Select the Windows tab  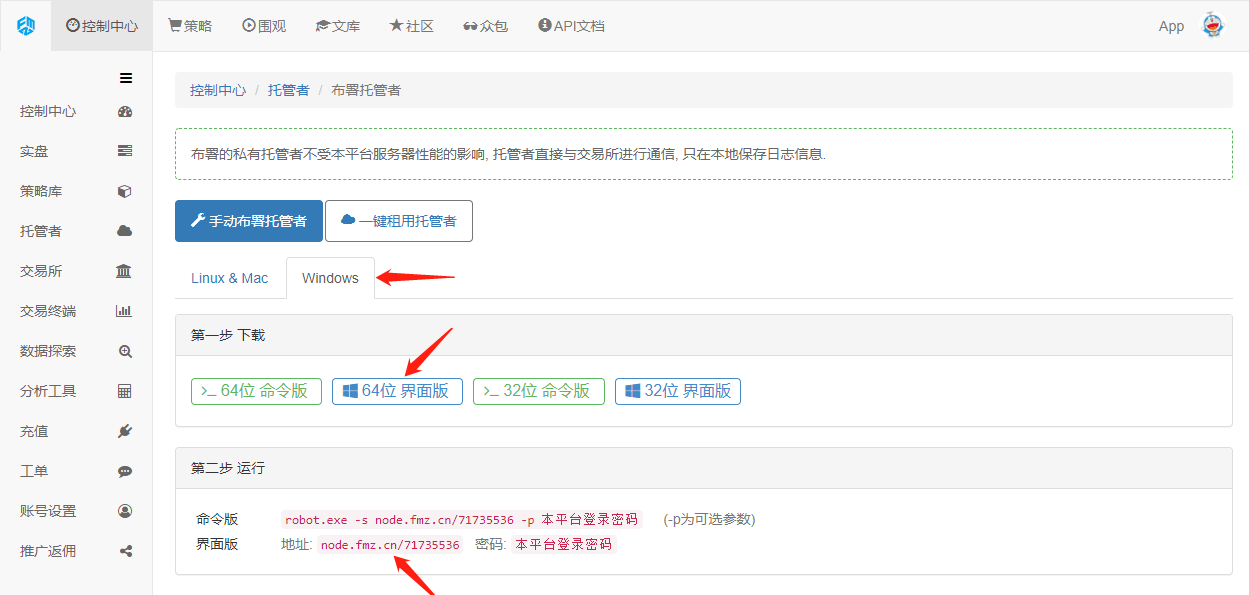[x=330, y=278]
